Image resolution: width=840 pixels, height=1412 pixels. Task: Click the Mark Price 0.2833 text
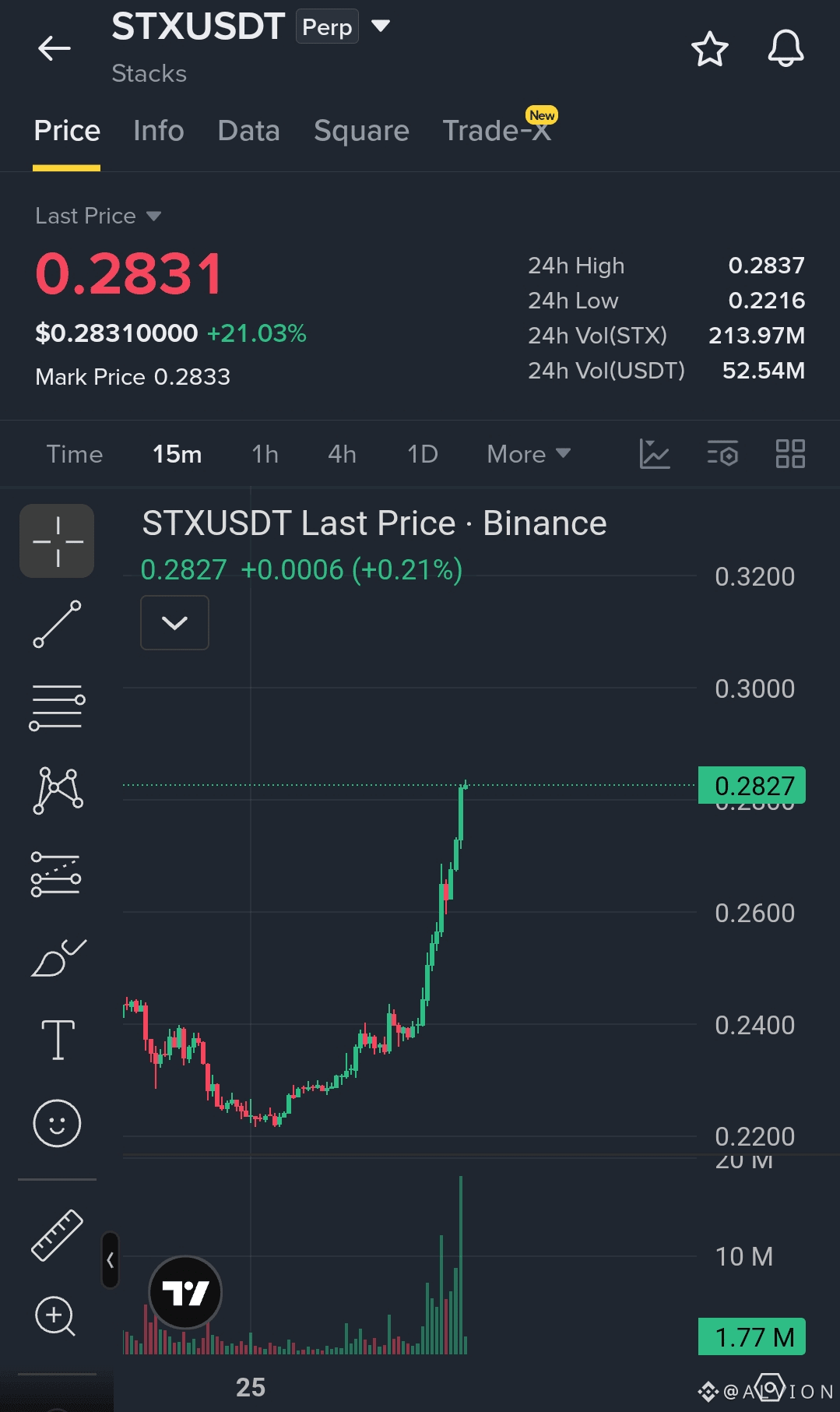click(x=133, y=377)
